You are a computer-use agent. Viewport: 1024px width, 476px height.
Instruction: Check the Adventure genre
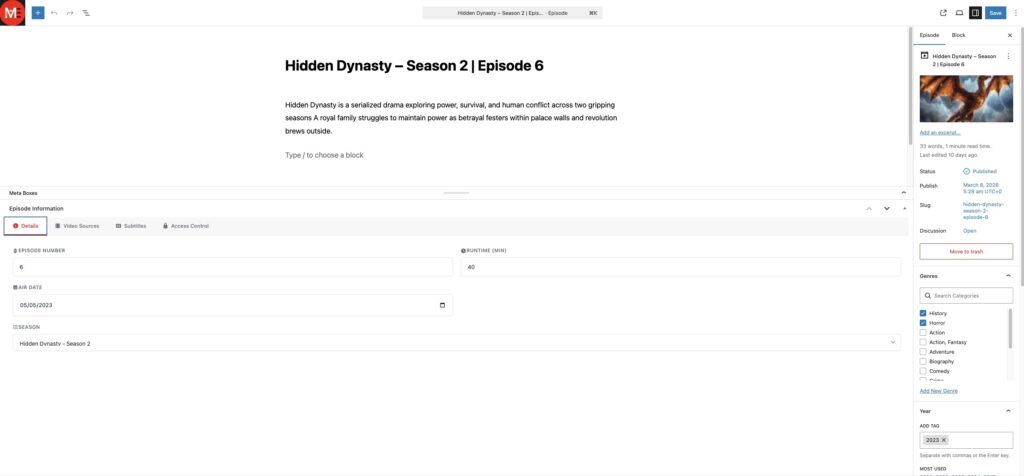(x=923, y=352)
